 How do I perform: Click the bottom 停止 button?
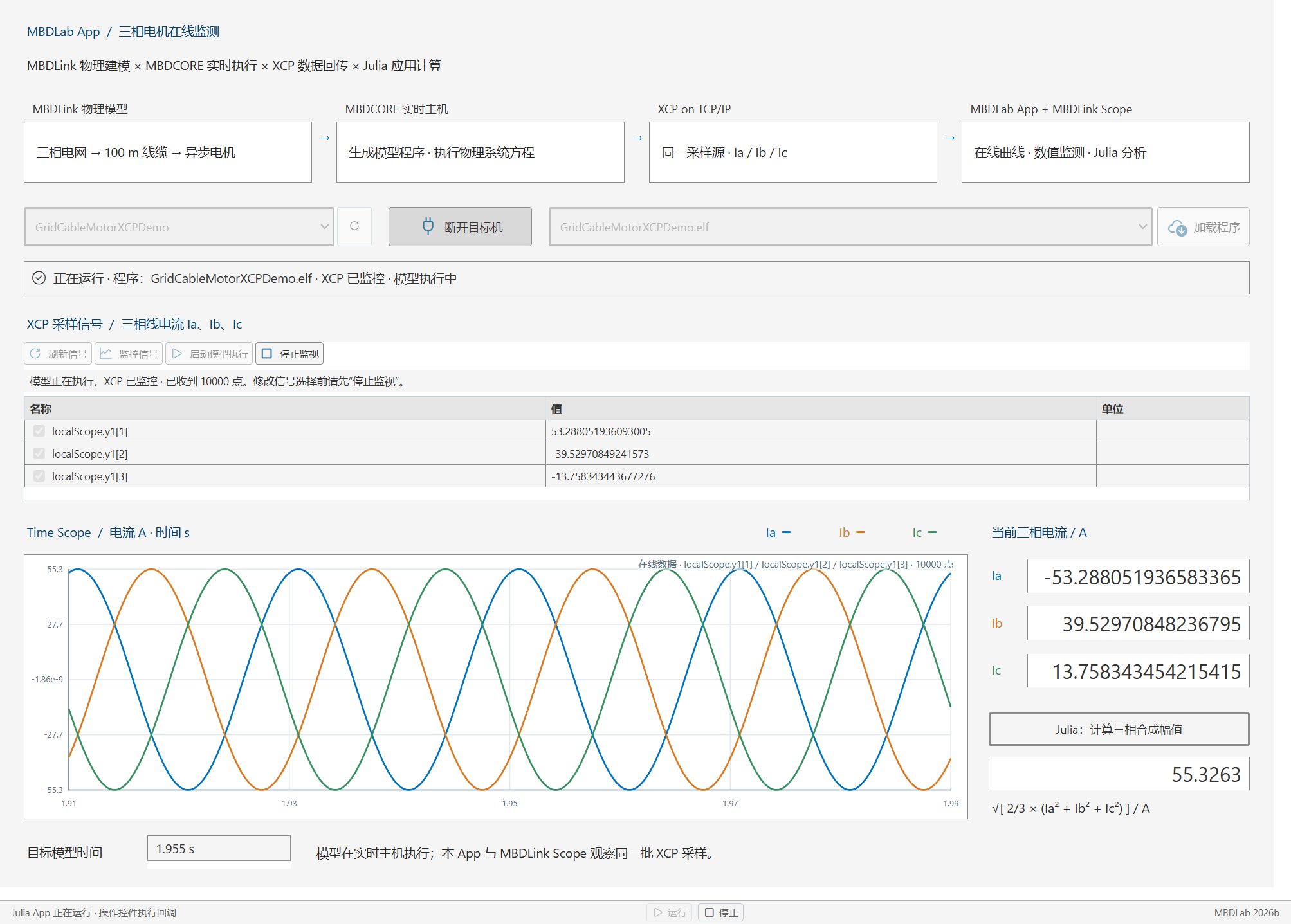click(720, 912)
